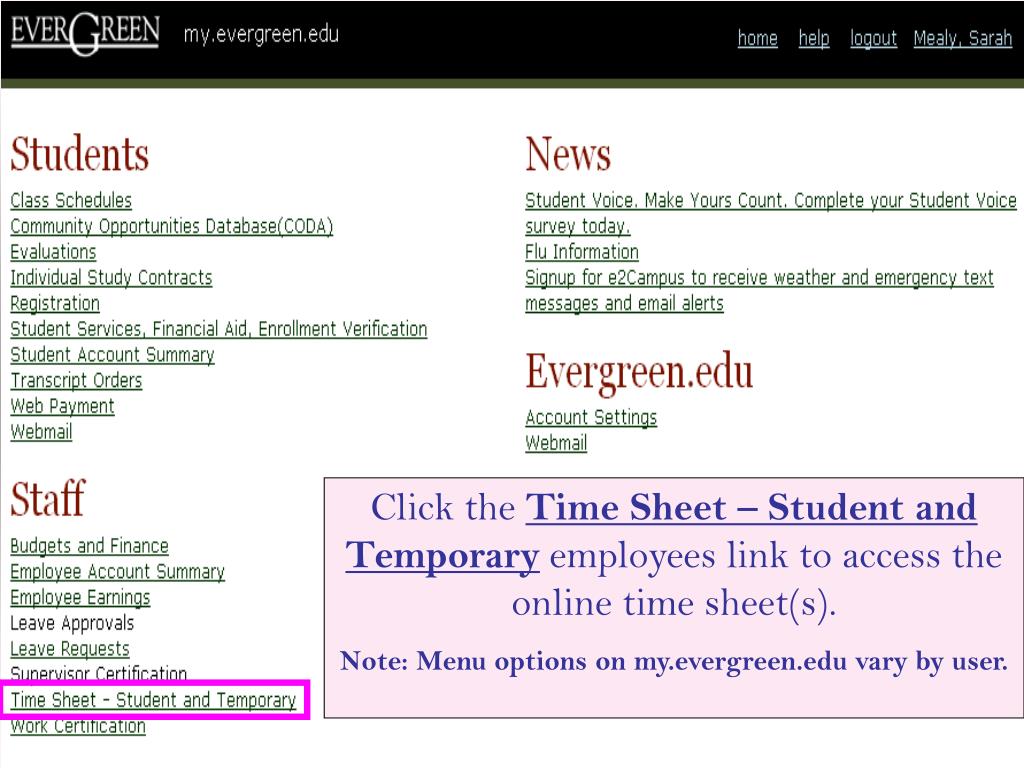Open Time Sheet - Student and Temporary
Viewport: 1024px width, 768px height.
[153, 700]
